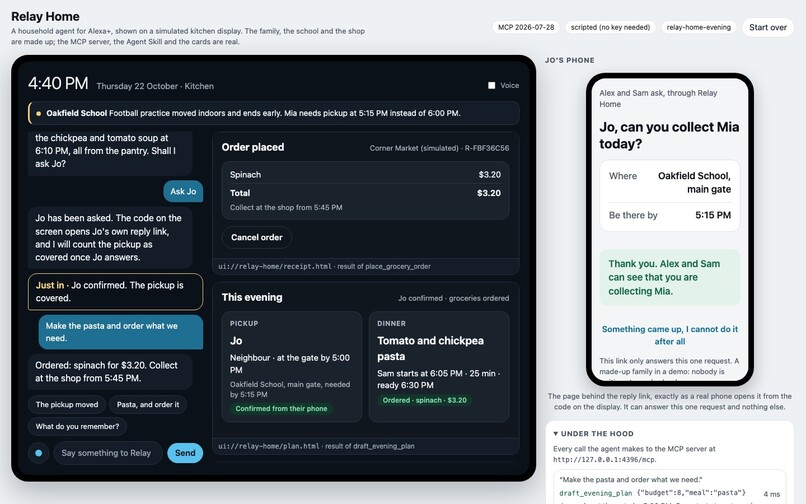This screenshot has width=806, height=504.
Task: Click 'Corner Market (simulated) · R-FBF36C56' label
Action: pyautogui.click(x=439, y=148)
